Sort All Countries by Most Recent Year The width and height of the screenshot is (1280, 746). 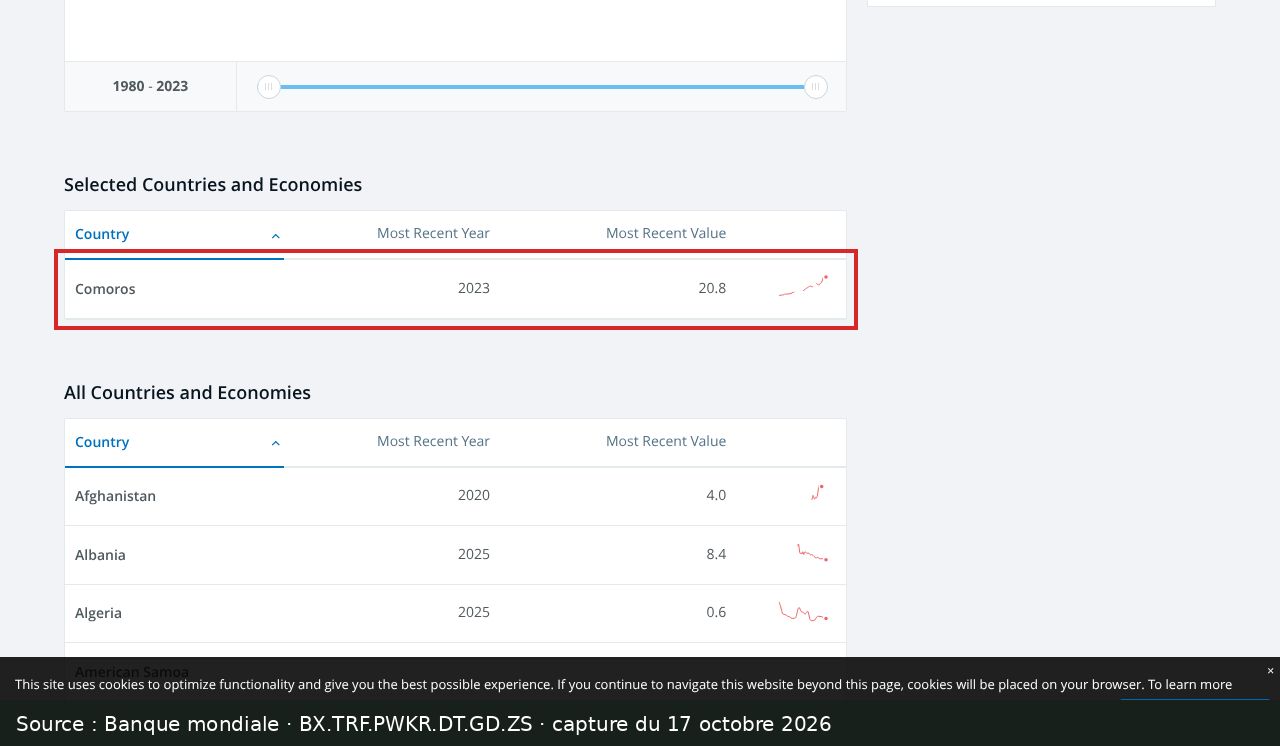pos(433,441)
